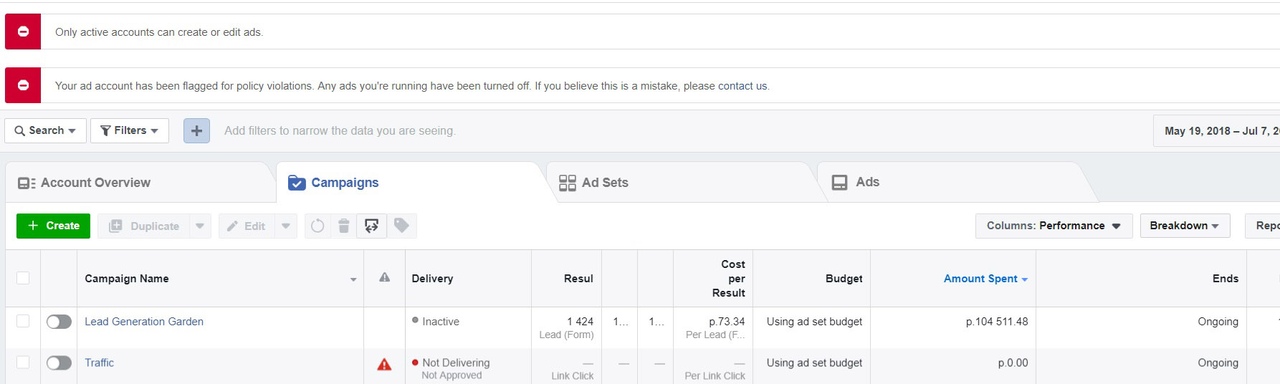Click the Duplicate button
The image size is (1280, 384).
coord(143,226)
